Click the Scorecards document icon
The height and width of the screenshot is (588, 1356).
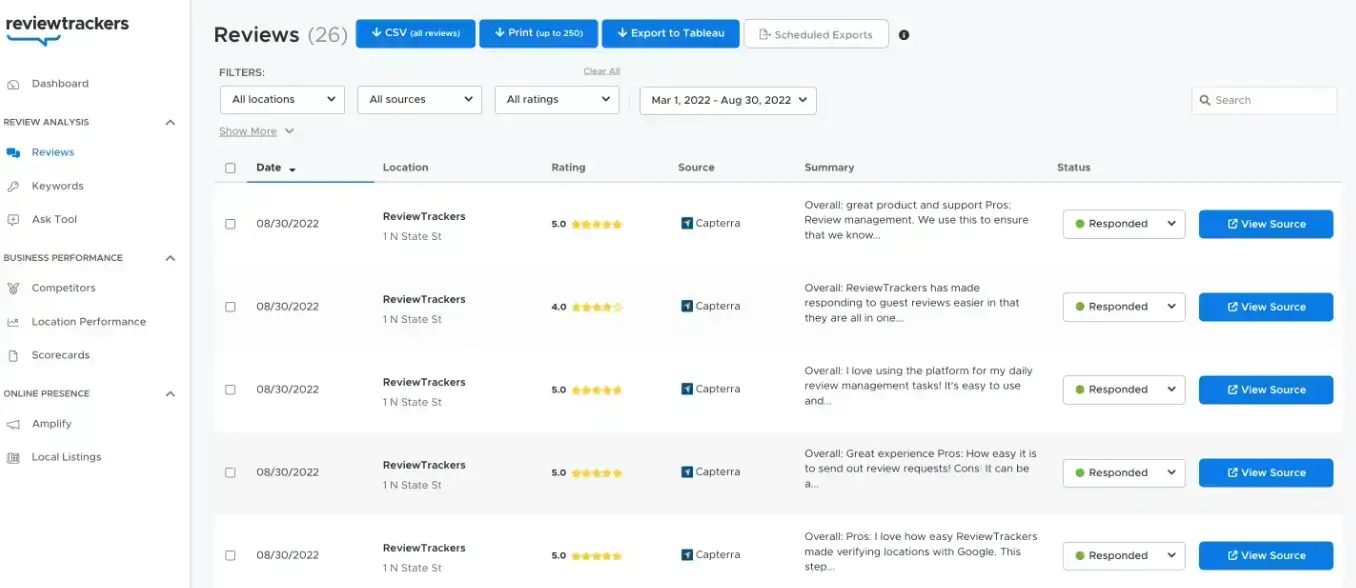[x=13, y=356]
